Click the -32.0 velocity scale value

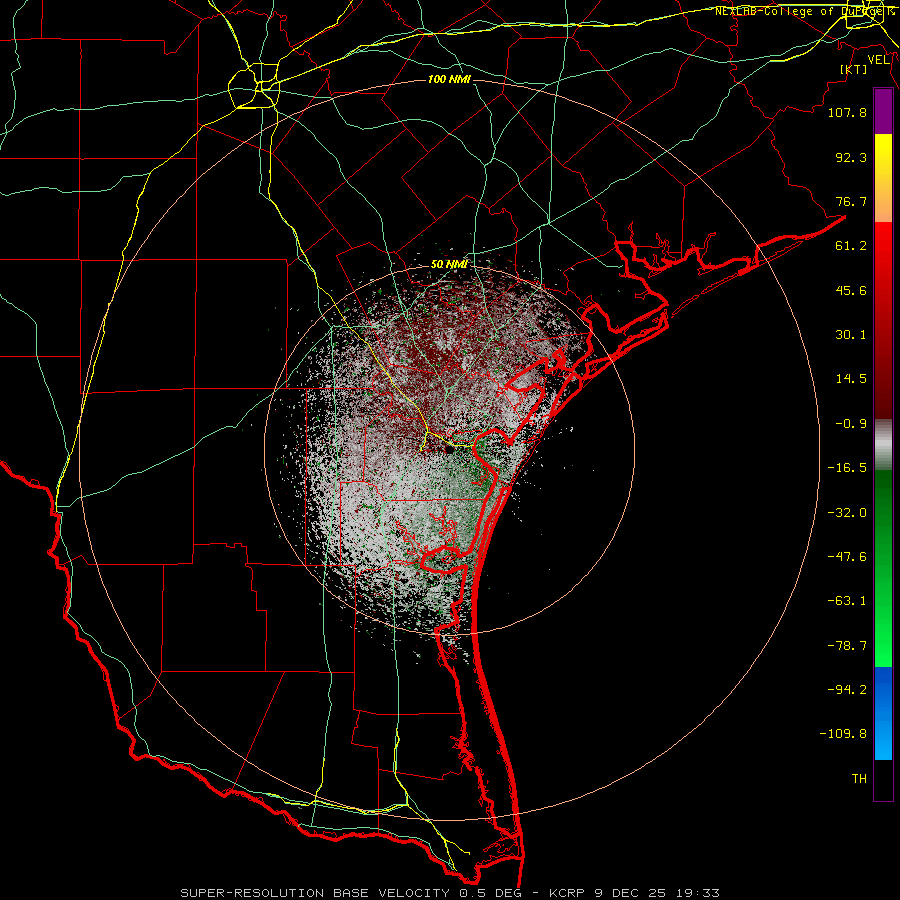[x=847, y=513]
